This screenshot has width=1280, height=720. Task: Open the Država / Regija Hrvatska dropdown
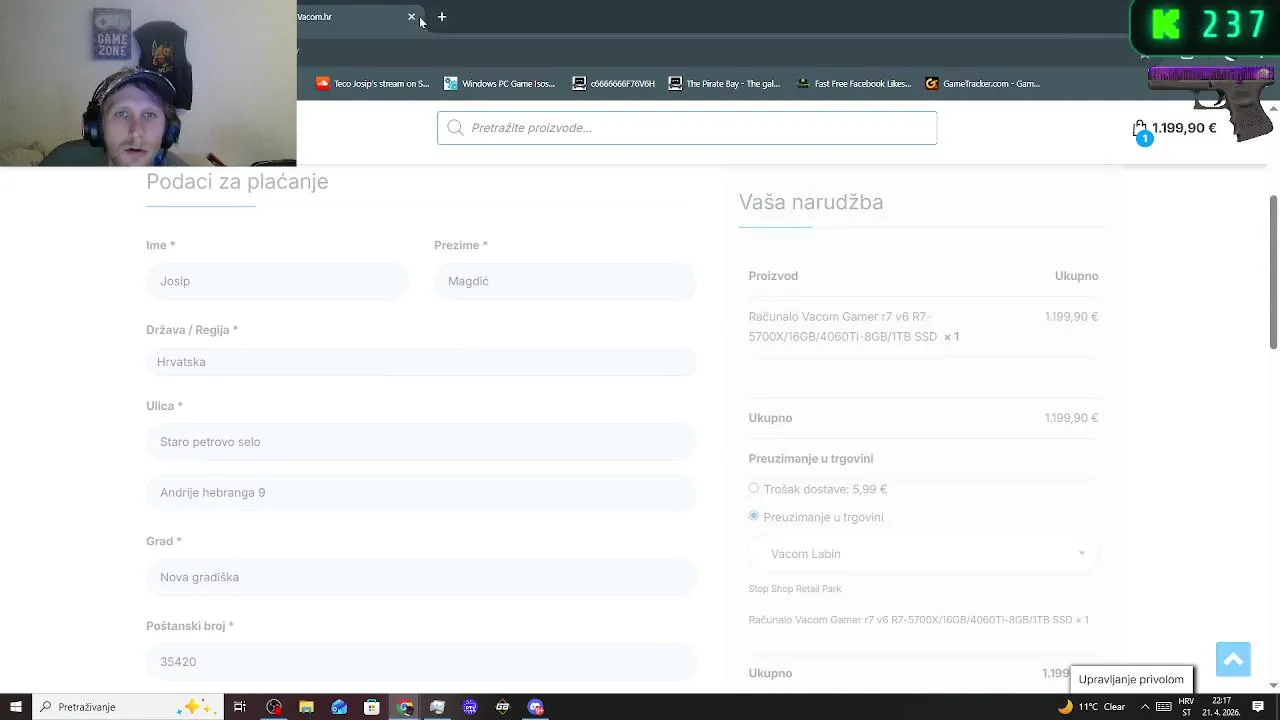(421, 362)
